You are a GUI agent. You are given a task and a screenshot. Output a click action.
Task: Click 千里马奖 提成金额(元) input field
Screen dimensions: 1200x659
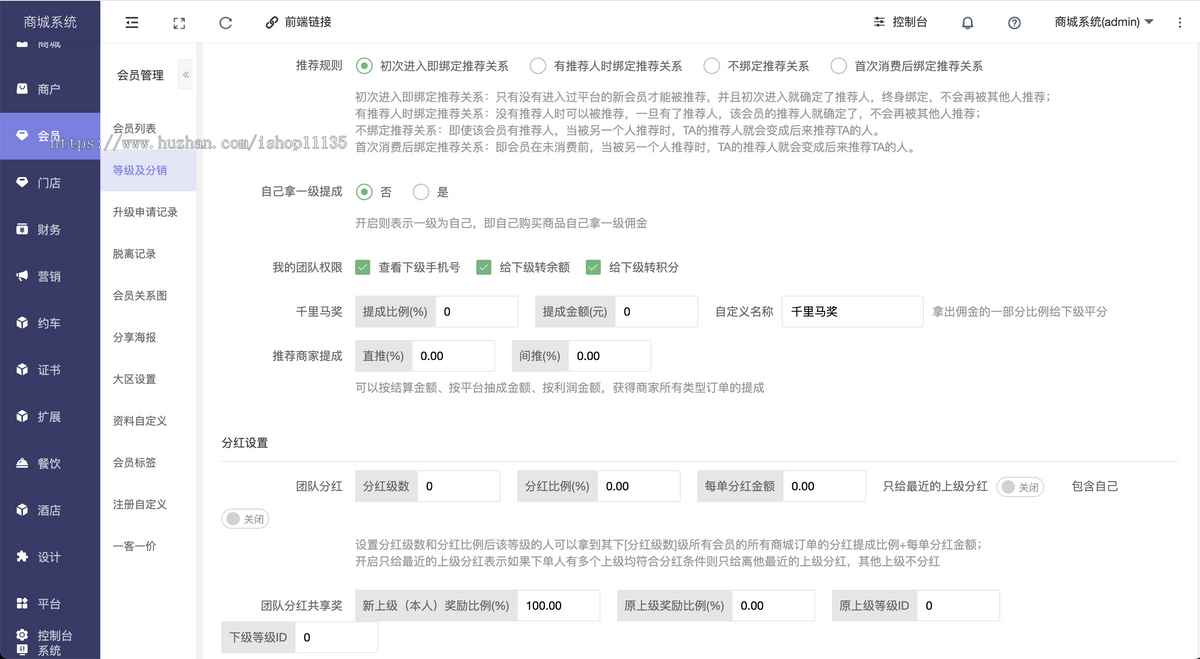[656, 312]
